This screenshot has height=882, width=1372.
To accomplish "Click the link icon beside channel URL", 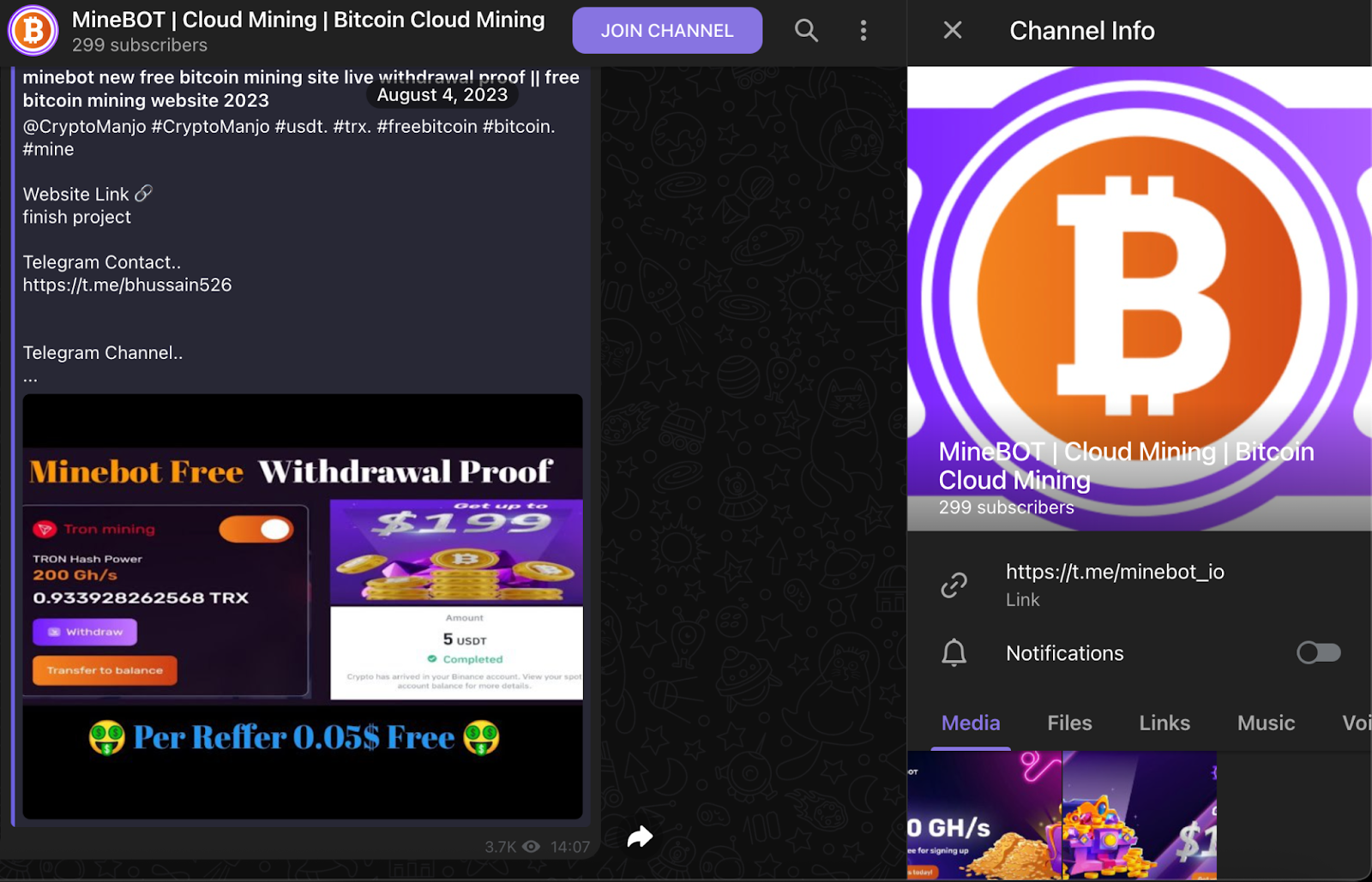I will (x=954, y=585).
